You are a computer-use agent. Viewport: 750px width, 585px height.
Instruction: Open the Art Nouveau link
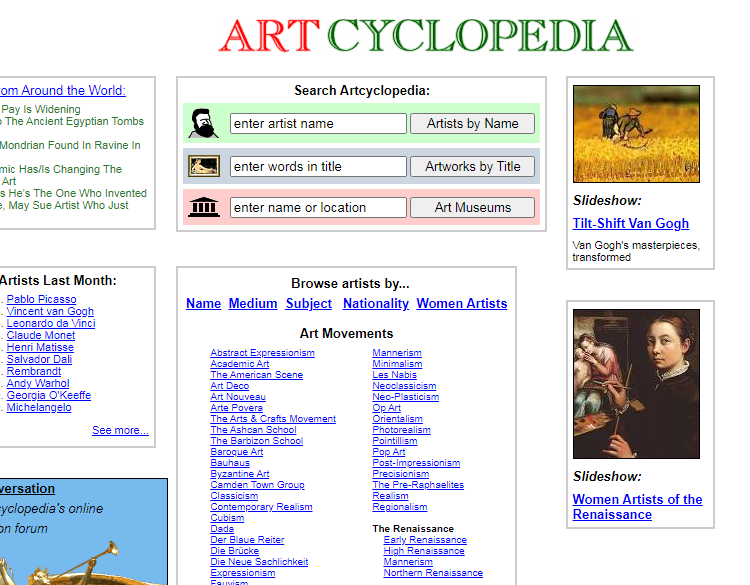pos(238,397)
